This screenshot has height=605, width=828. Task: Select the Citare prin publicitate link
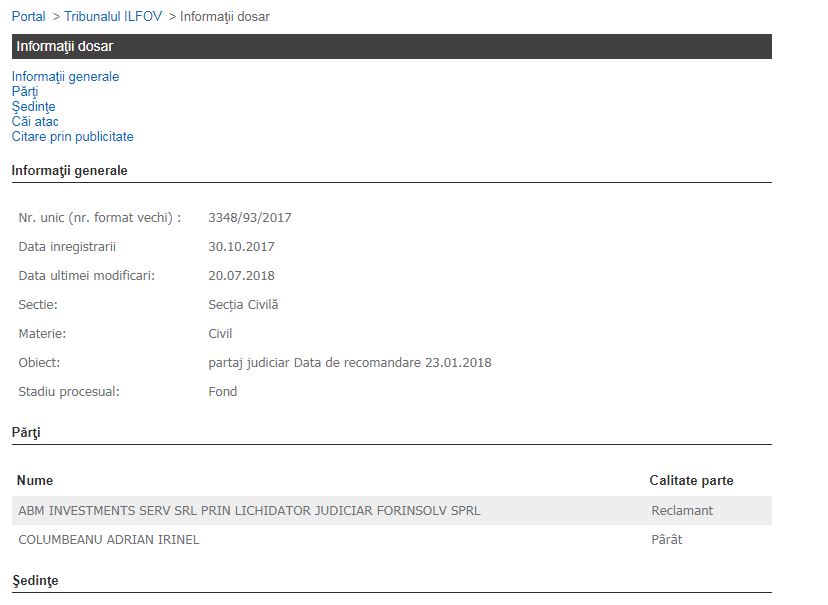72,137
